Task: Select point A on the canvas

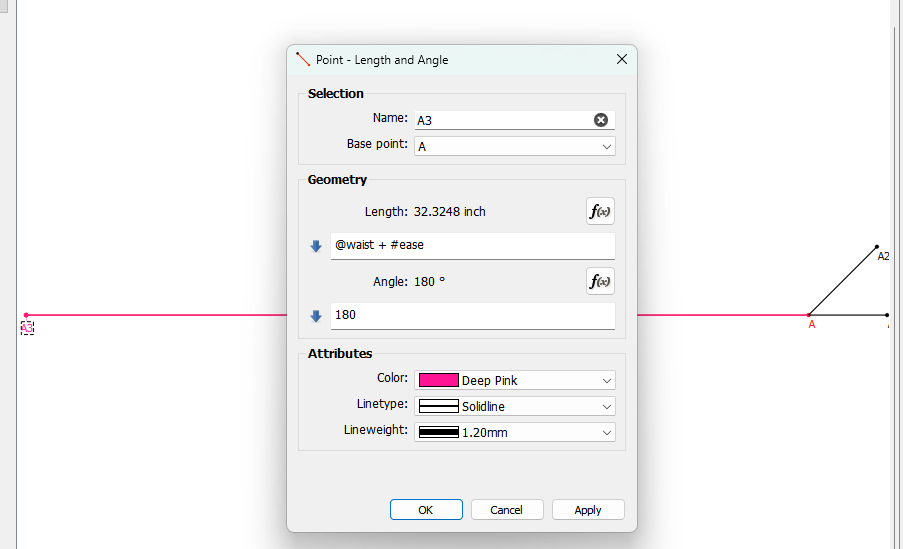Action: [809, 315]
